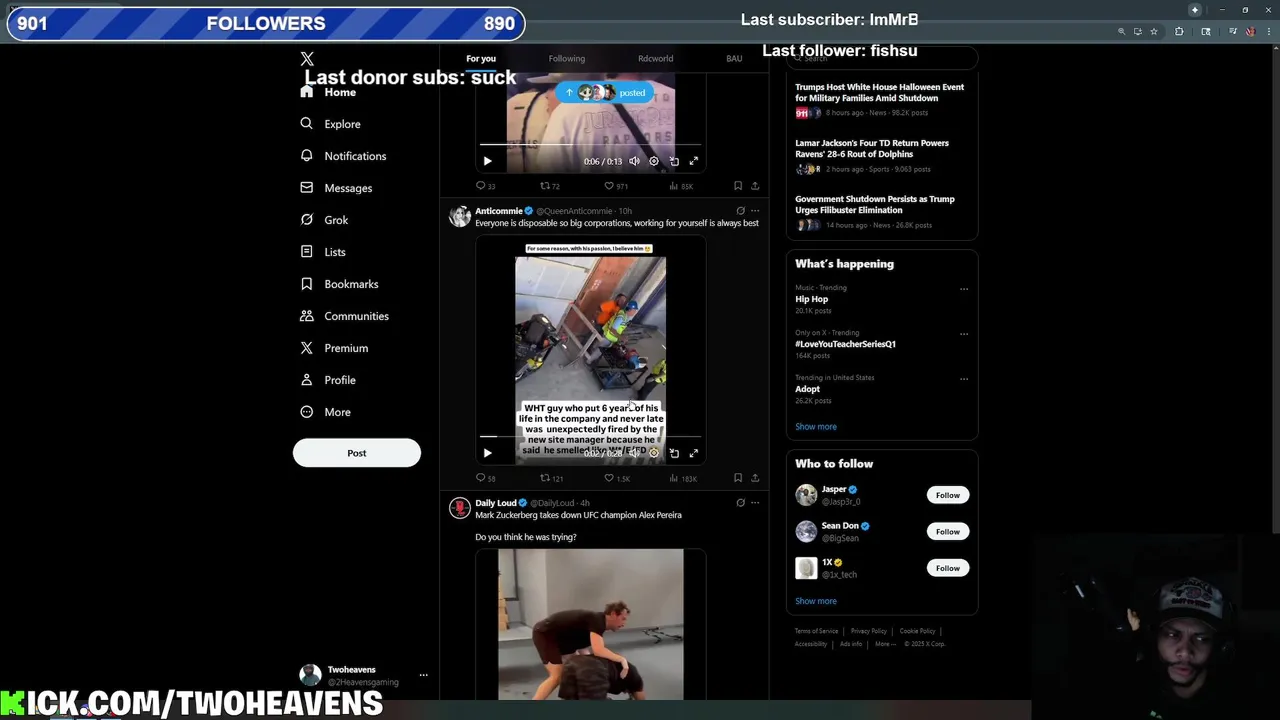Follow Sean Don
Viewport: 1280px width, 720px height.
(948, 531)
